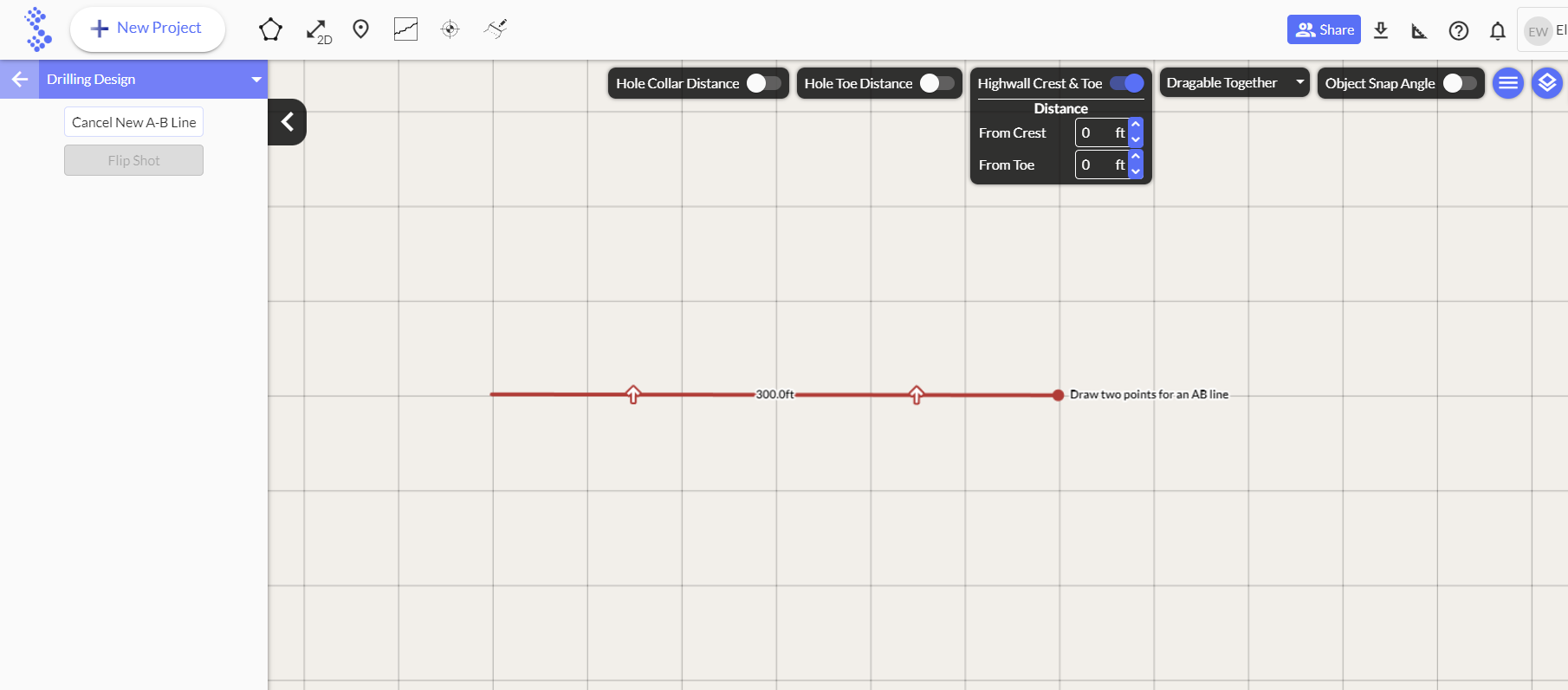This screenshot has width=1568, height=690.
Task: Click the notifications bell icon
Action: pos(1497,30)
